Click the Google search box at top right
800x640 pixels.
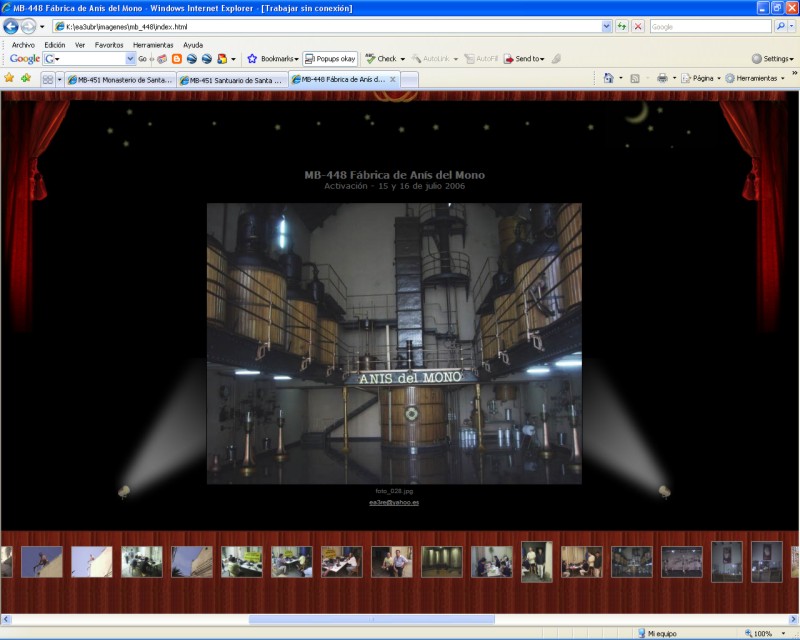pos(710,27)
